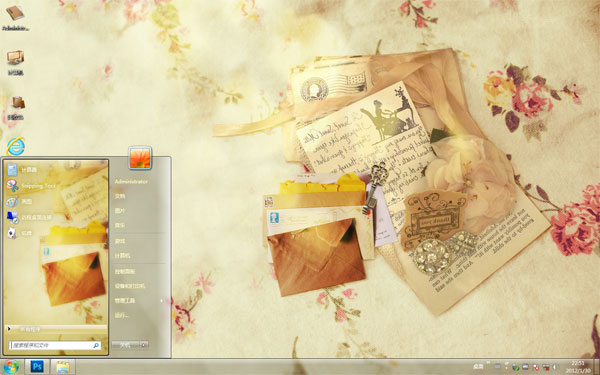This screenshot has width=600, height=375.
Task: Click the magnifier icon in search box
Action: click(x=96, y=346)
